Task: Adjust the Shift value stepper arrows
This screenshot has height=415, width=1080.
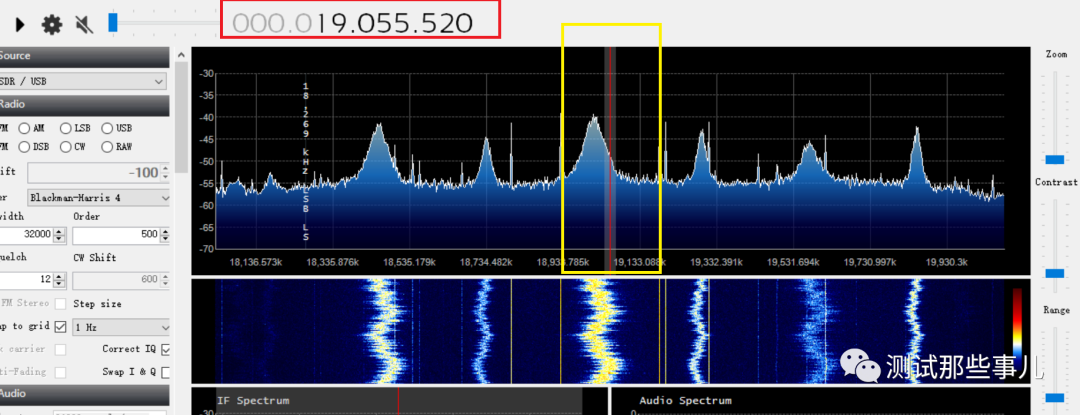Action: click(165, 173)
